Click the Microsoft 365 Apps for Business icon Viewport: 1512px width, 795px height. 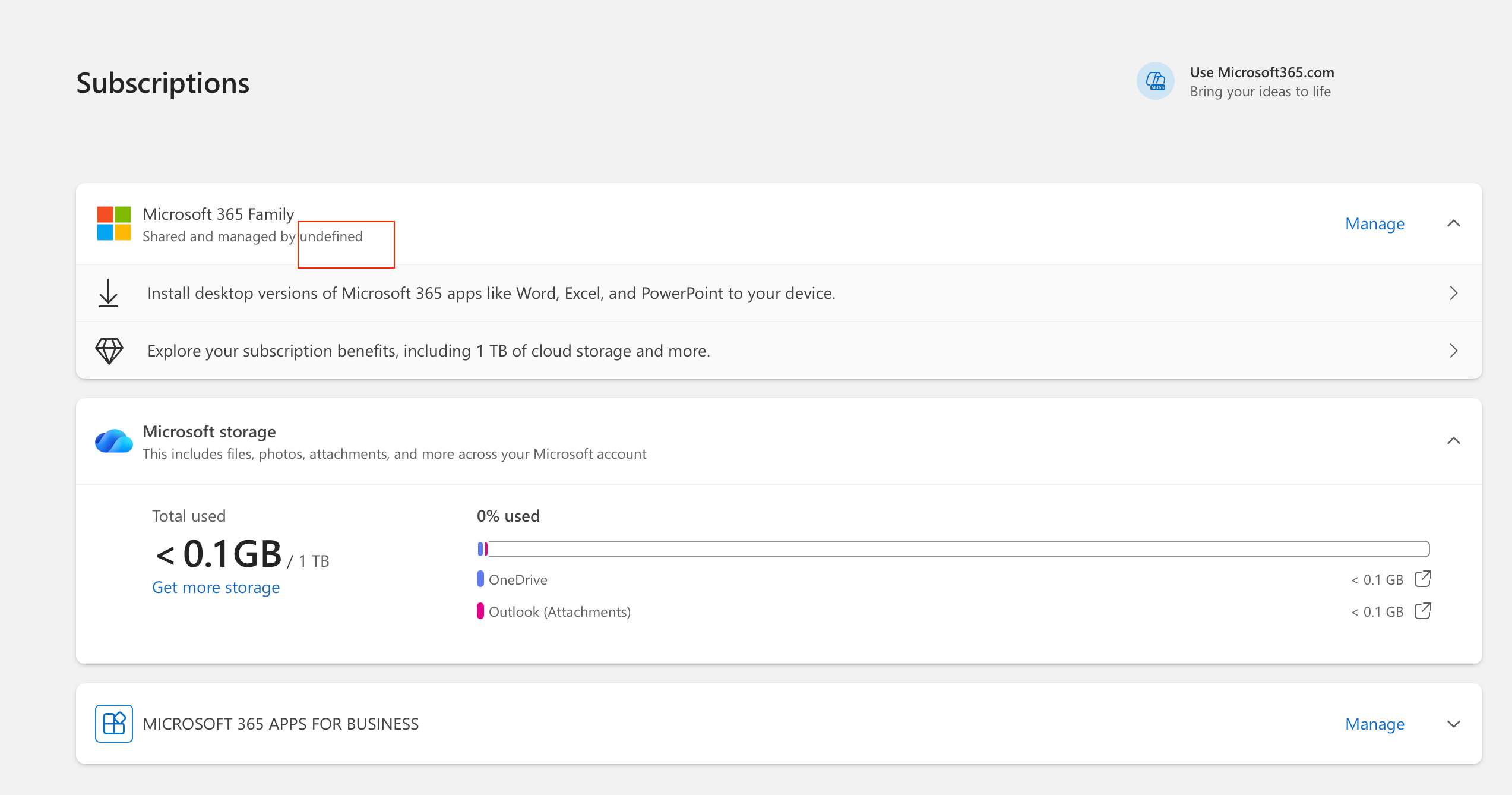114,724
